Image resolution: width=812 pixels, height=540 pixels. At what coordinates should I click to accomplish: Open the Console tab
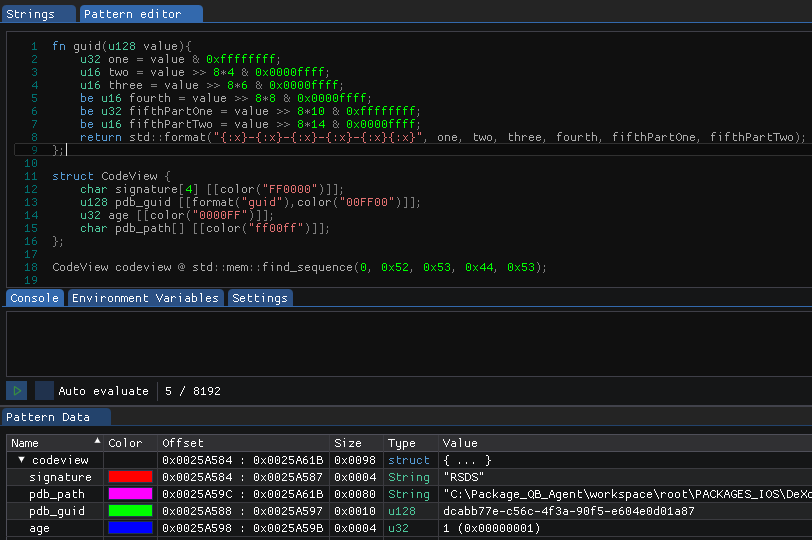coord(34,298)
